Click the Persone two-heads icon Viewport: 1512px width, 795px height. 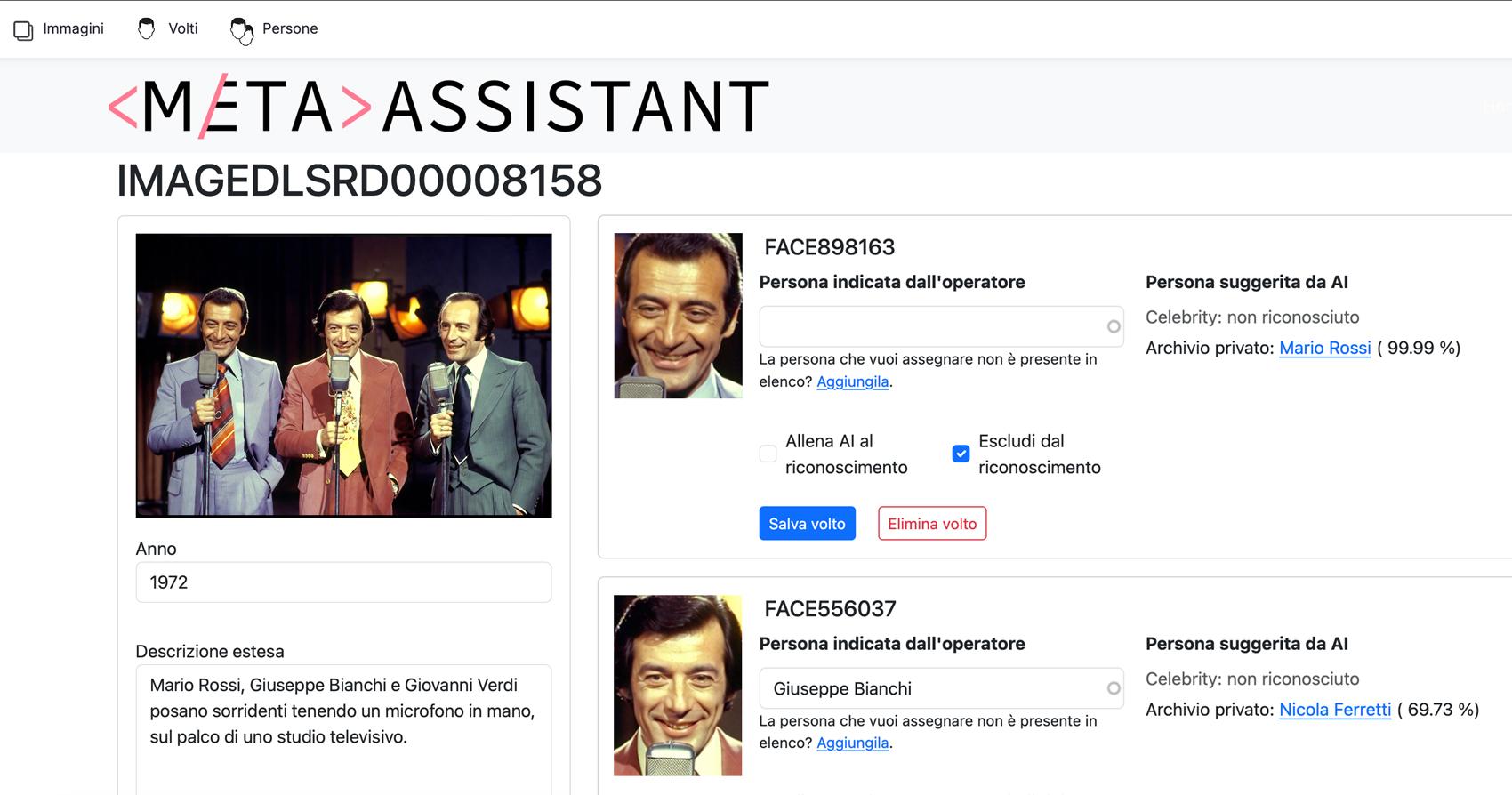pos(241,30)
